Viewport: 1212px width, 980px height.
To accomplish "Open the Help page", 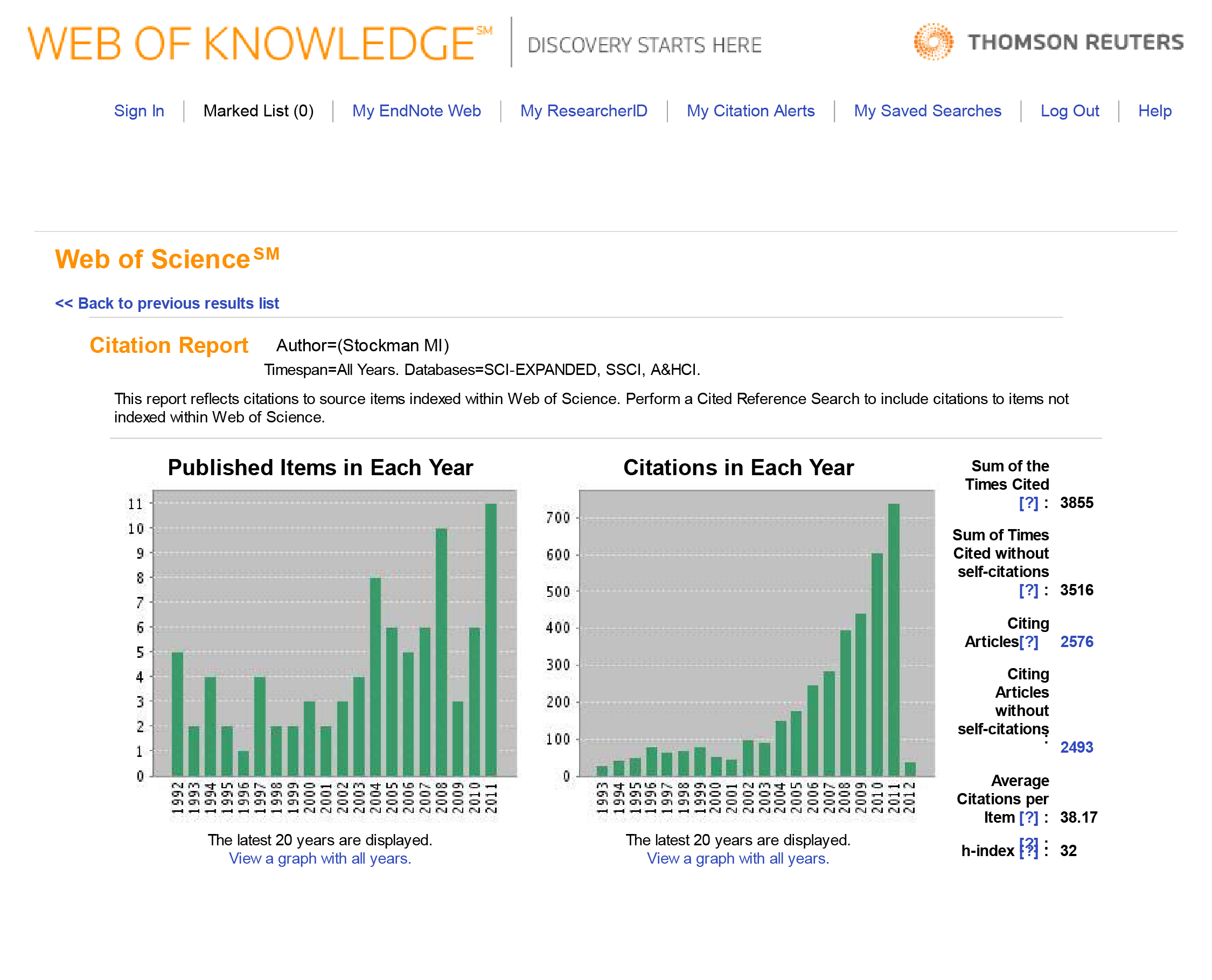I will [x=1154, y=110].
